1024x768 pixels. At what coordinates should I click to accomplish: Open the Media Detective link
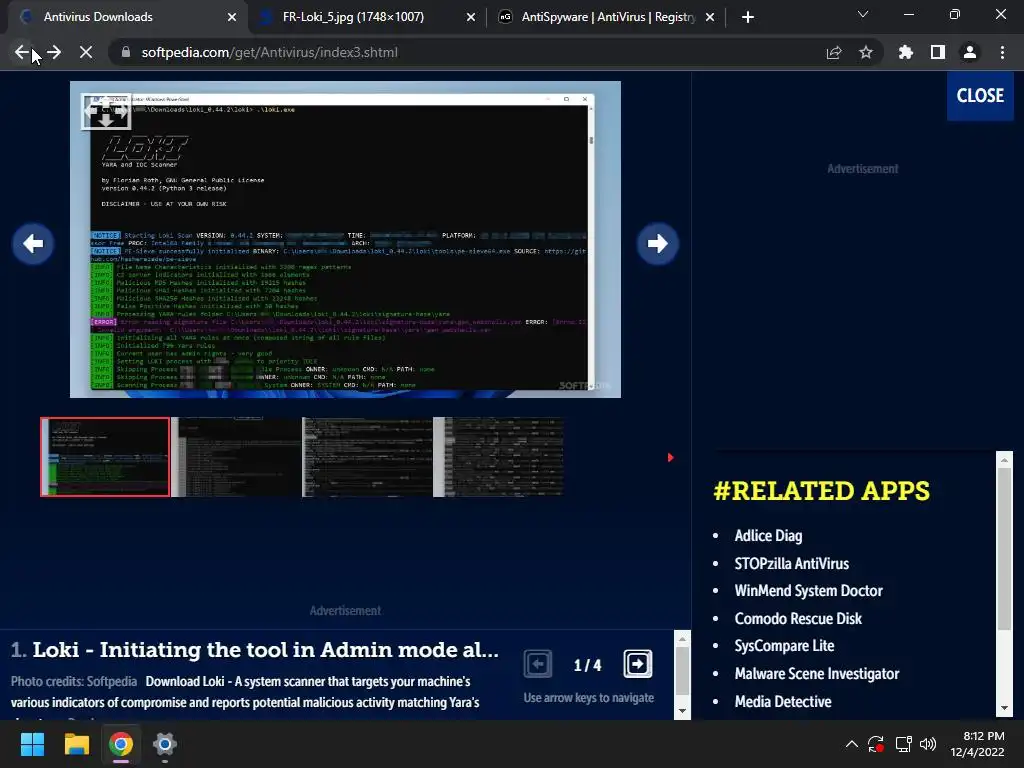click(783, 701)
